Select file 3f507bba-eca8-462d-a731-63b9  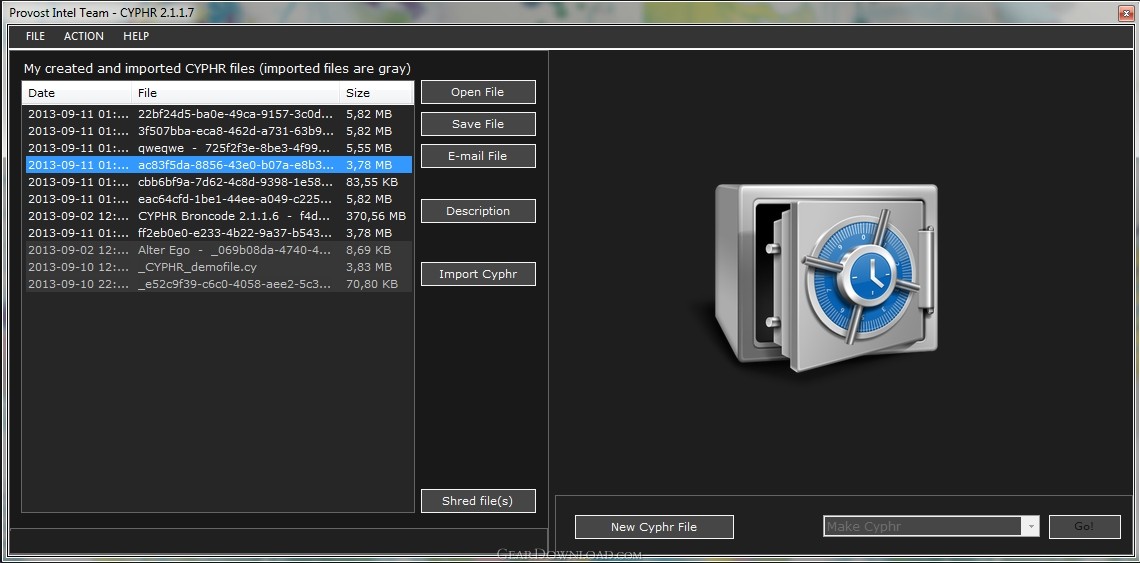(219, 131)
